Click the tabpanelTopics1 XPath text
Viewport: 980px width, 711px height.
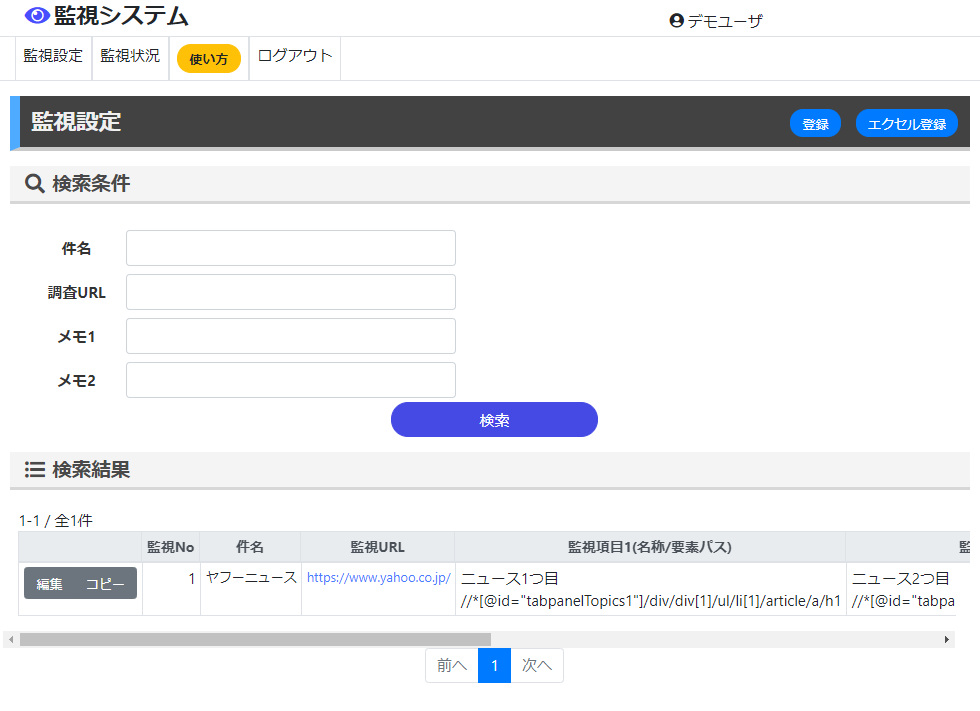click(x=651, y=601)
